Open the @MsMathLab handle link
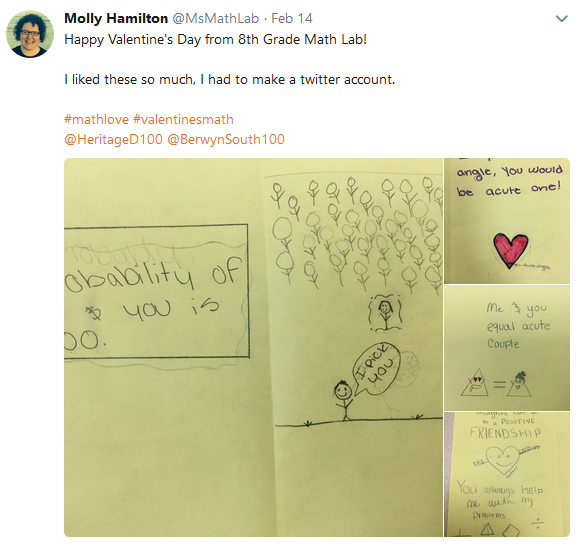This screenshot has width=581, height=548. click(x=216, y=18)
